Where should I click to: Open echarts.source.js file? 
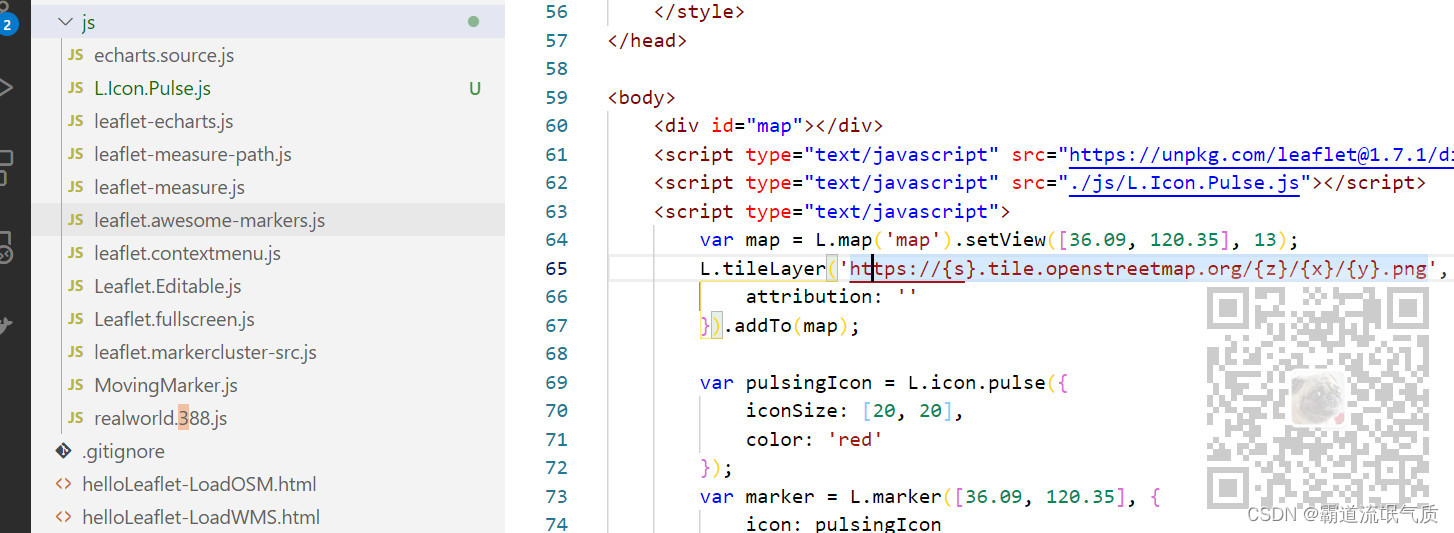(x=164, y=56)
